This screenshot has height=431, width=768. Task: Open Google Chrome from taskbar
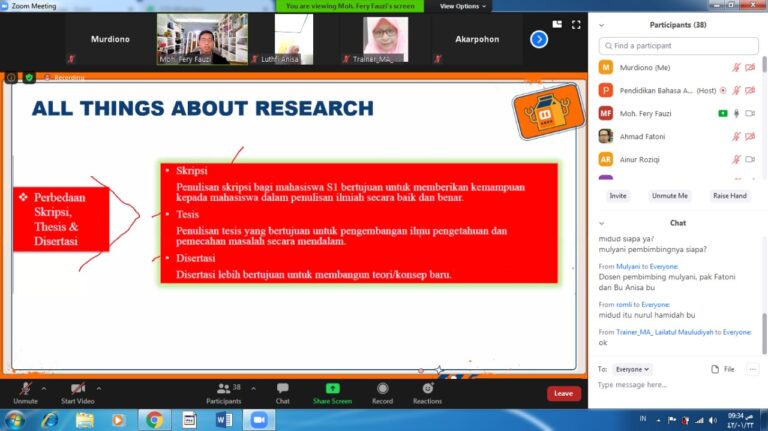click(x=154, y=420)
